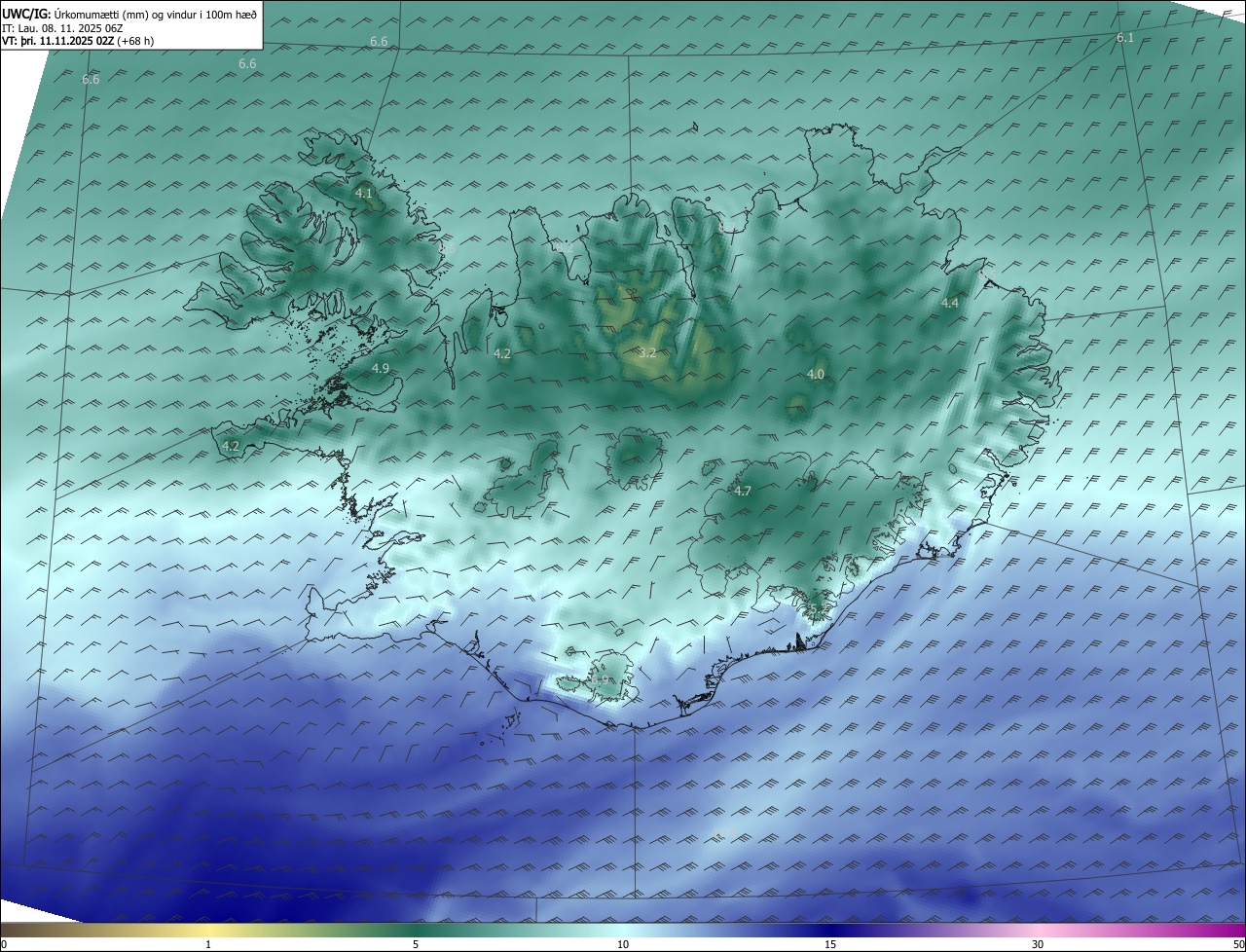Click the 3.2 value on the yellow area
Screen dimensions: 1246x952
(647, 352)
